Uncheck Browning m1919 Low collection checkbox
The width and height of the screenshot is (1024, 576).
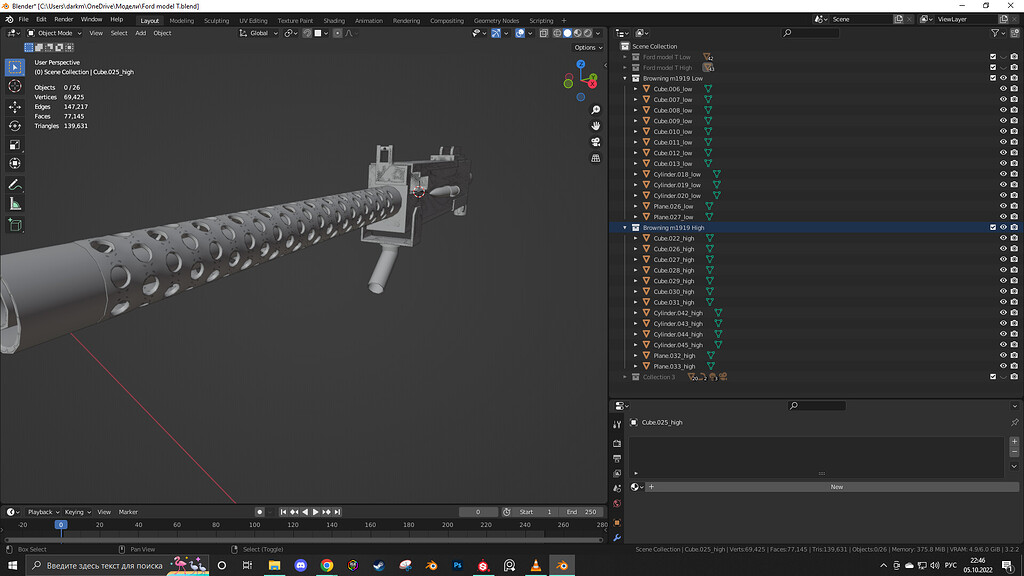[993, 78]
